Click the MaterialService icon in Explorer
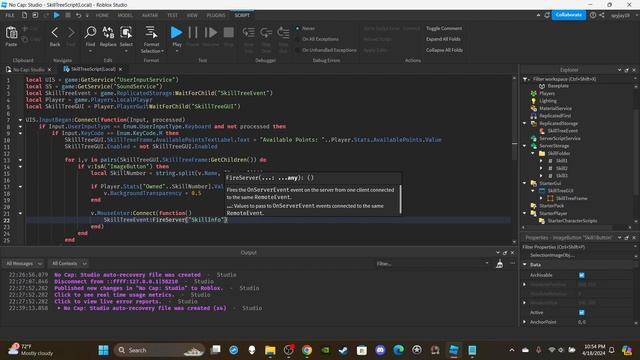 tap(533, 108)
